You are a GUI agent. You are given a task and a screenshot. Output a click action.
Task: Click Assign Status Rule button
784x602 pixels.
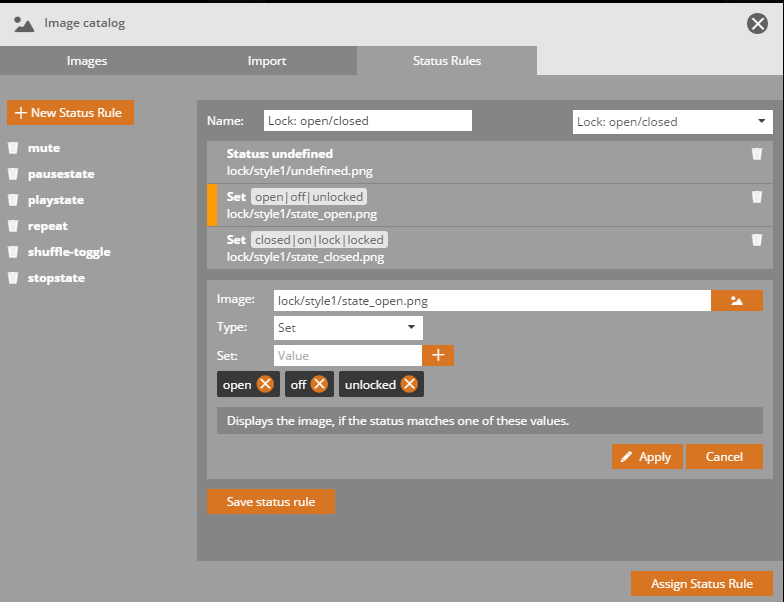coord(703,584)
